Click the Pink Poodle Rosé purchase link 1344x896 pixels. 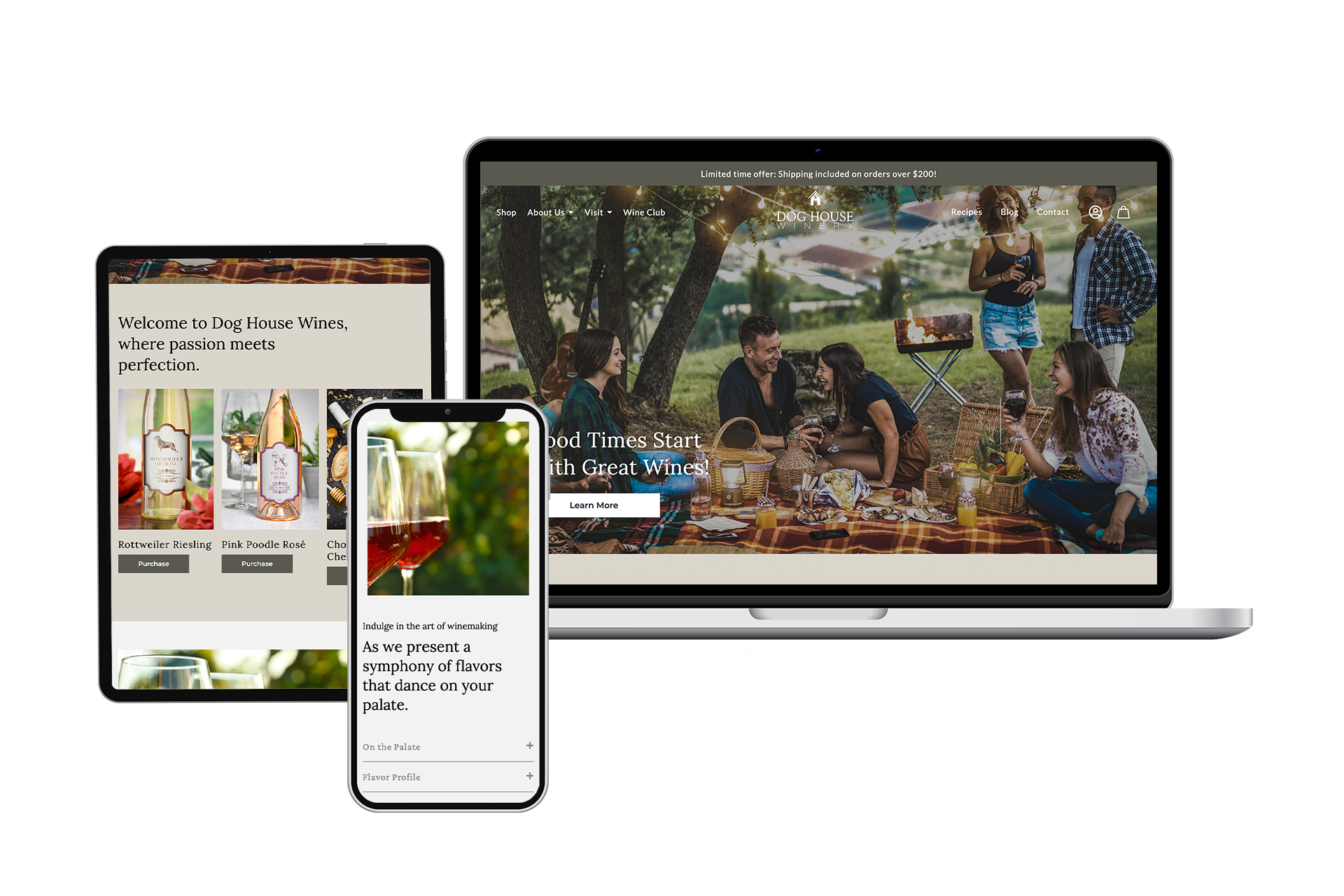click(x=257, y=564)
